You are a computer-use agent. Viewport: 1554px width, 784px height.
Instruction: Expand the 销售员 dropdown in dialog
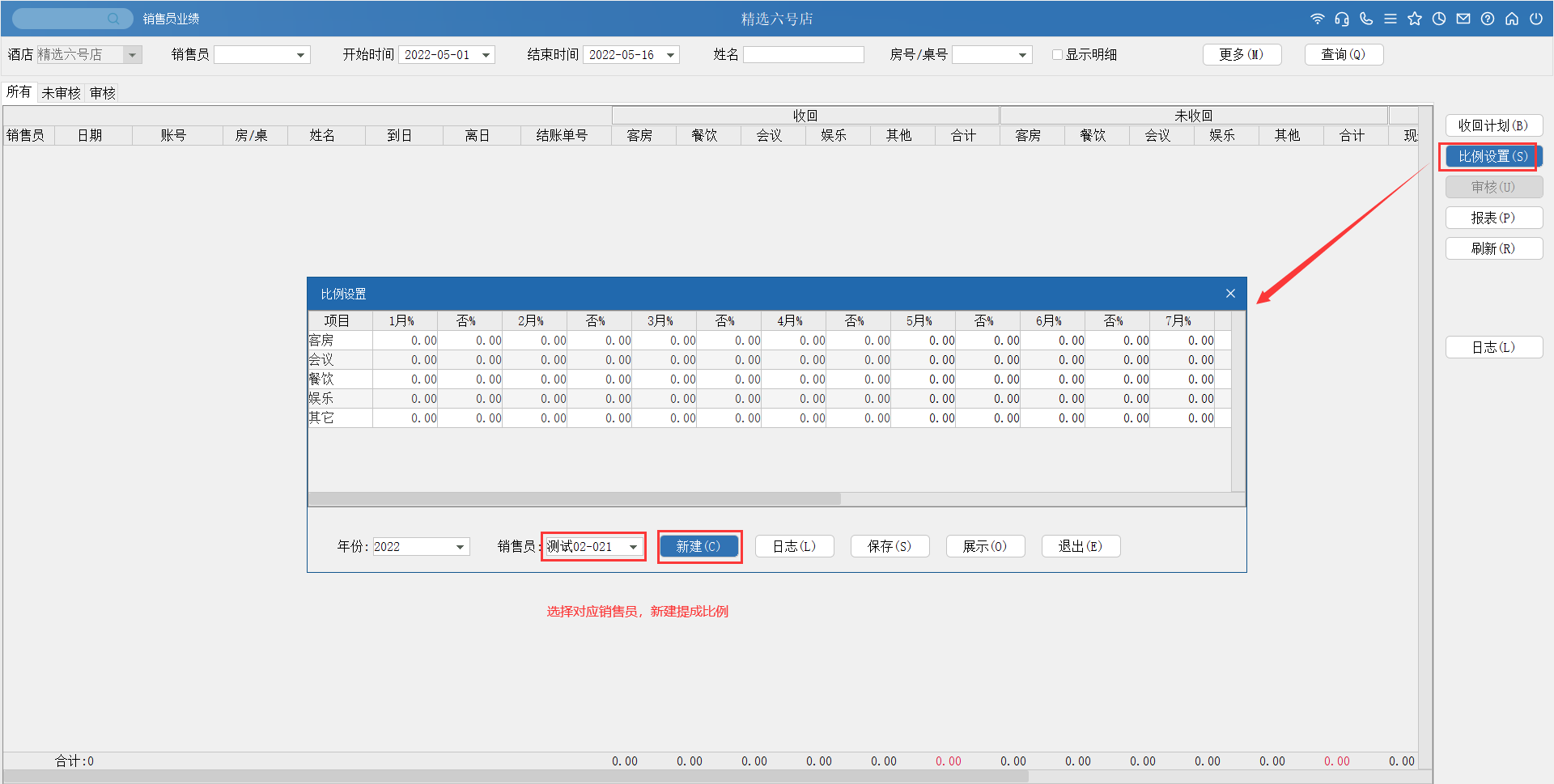click(633, 547)
